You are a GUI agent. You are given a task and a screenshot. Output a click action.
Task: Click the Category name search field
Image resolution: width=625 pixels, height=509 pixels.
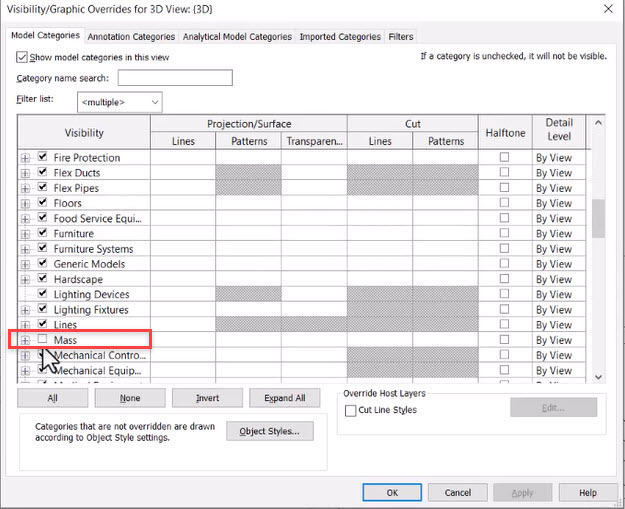(x=175, y=78)
